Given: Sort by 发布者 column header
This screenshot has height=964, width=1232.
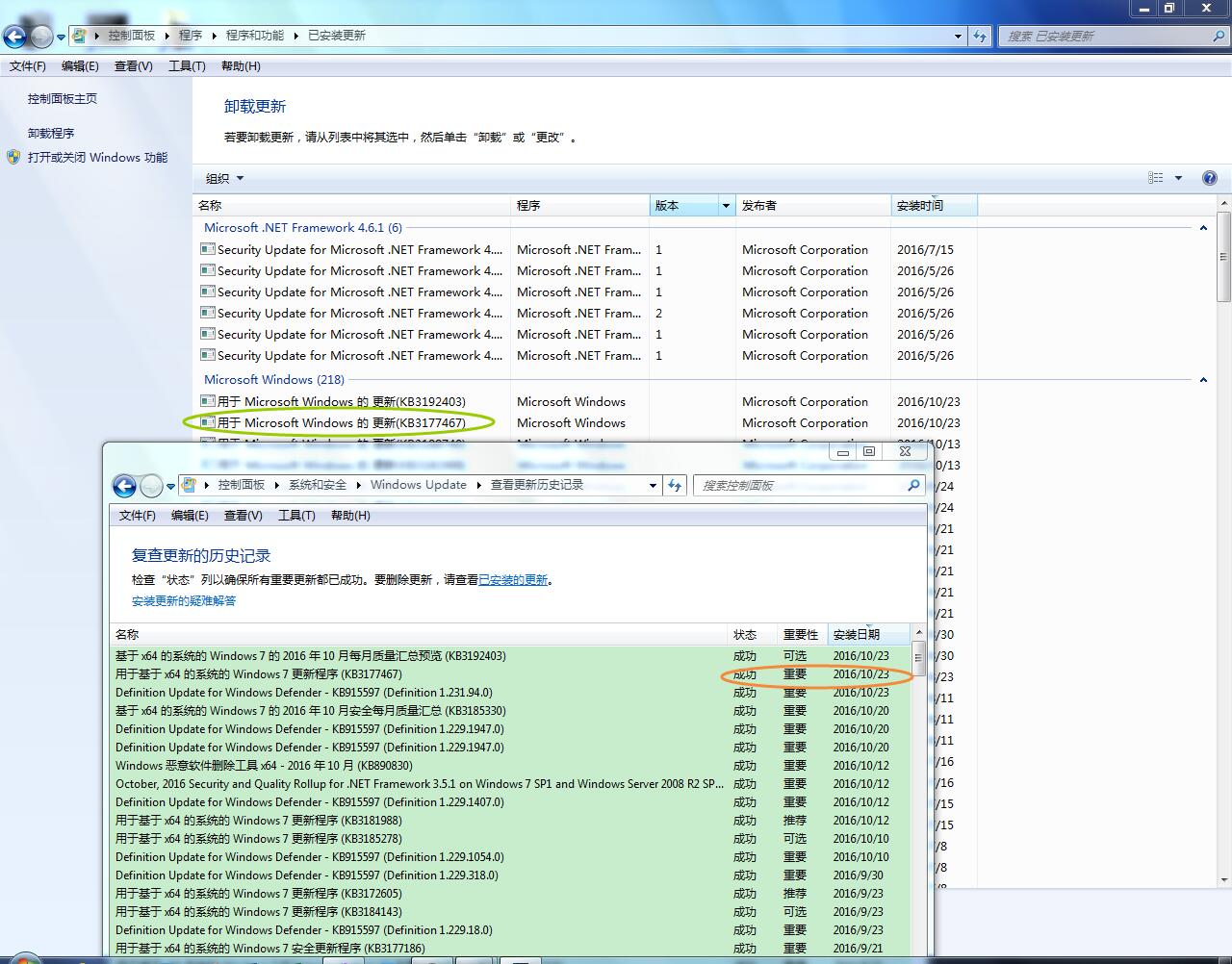Looking at the screenshot, I should pos(813,206).
